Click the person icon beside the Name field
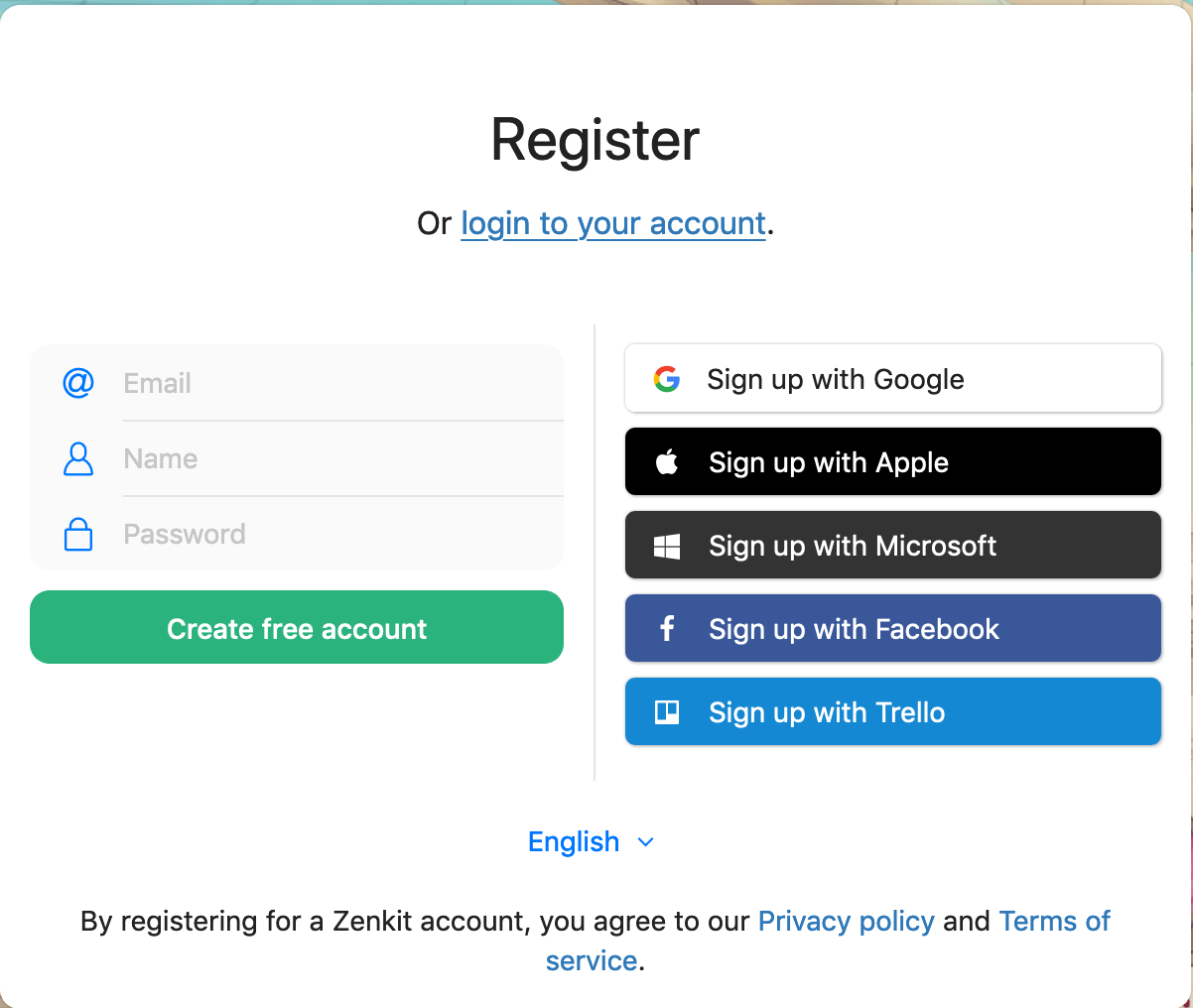 point(77,458)
